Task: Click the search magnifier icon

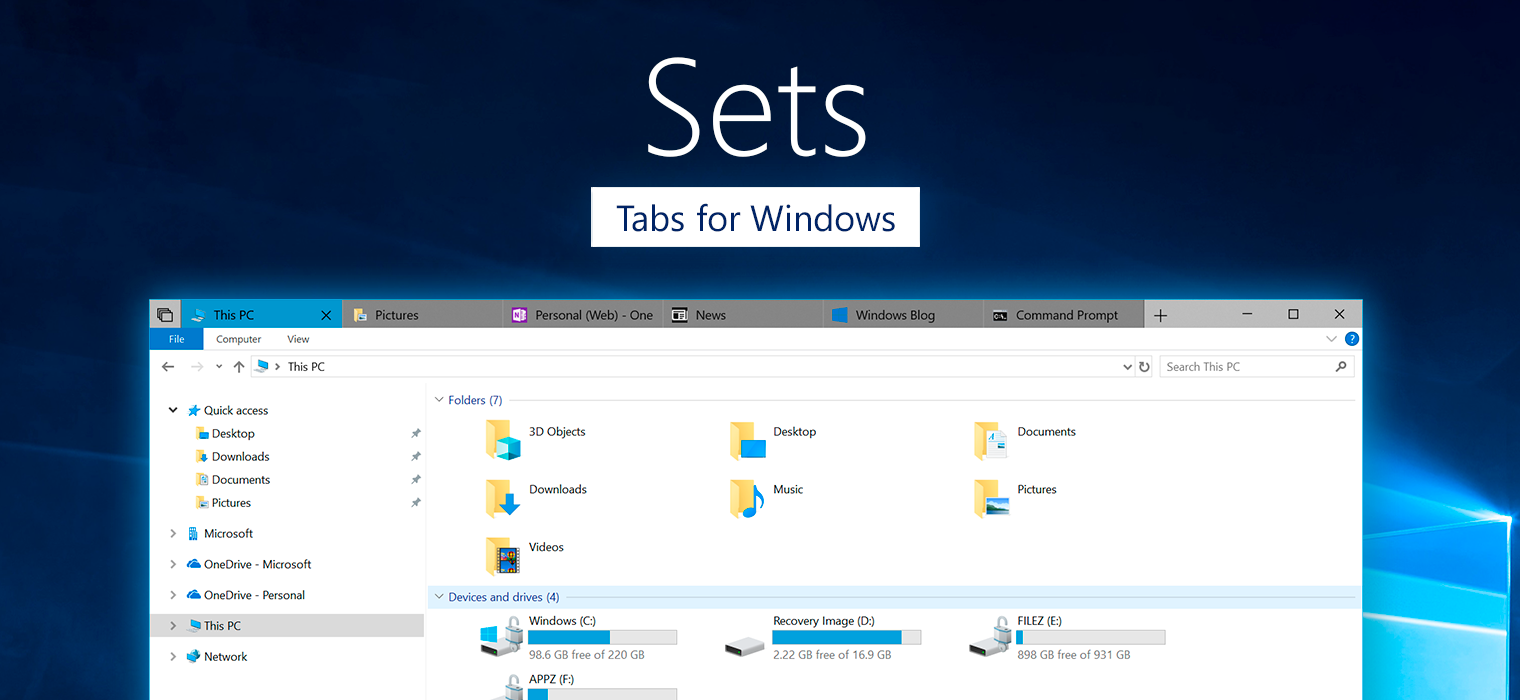Action: pyautogui.click(x=1341, y=366)
